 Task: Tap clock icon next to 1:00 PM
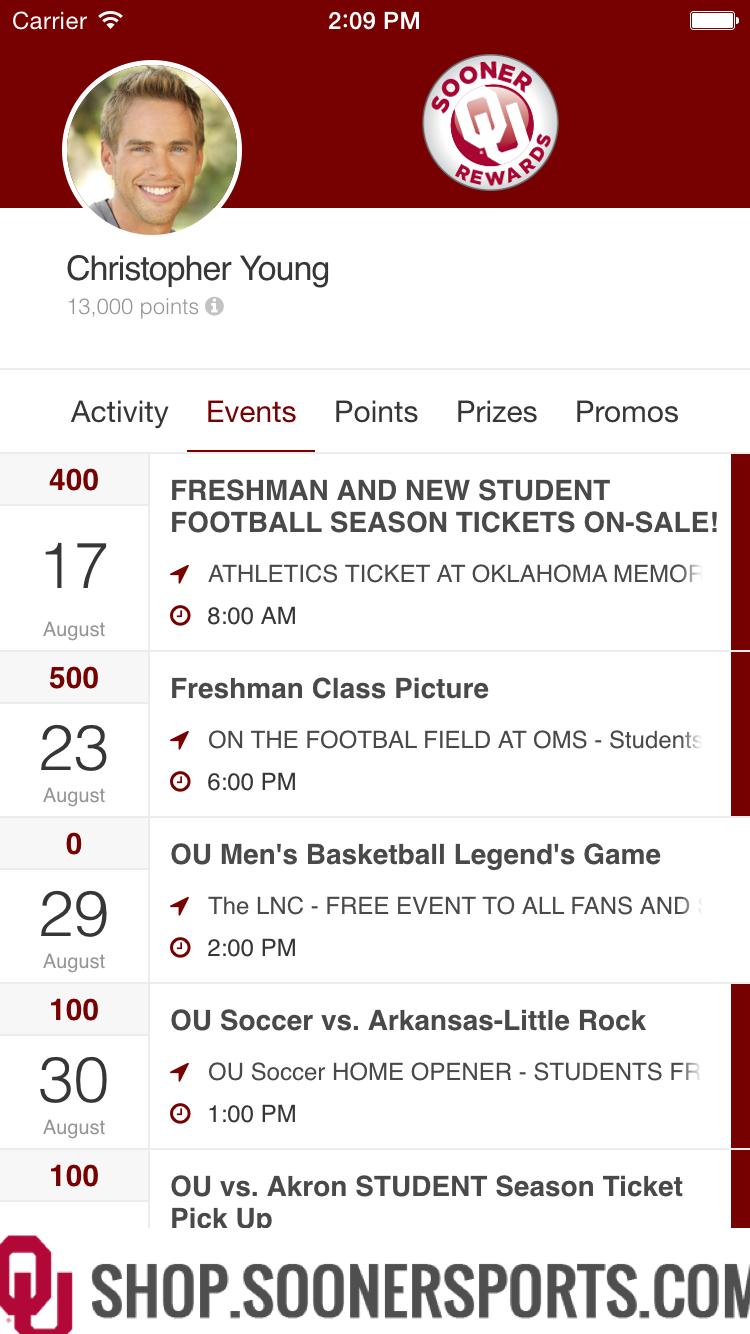(x=180, y=1114)
